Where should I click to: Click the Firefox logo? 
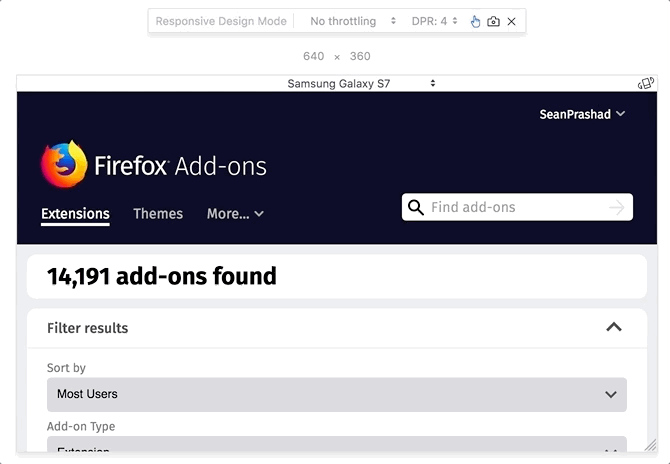pyautogui.click(x=64, y=164)
